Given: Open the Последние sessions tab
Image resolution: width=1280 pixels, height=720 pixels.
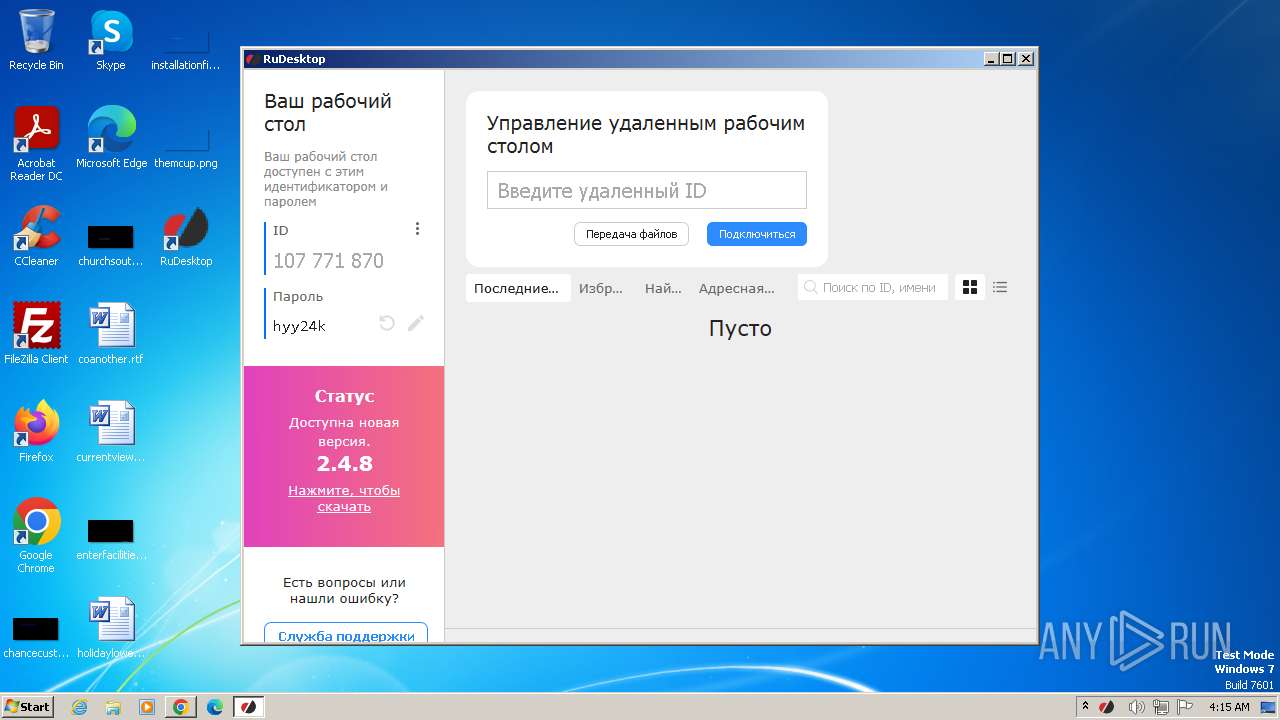Looking at the screenshot, I should click(x=517, y=288).
